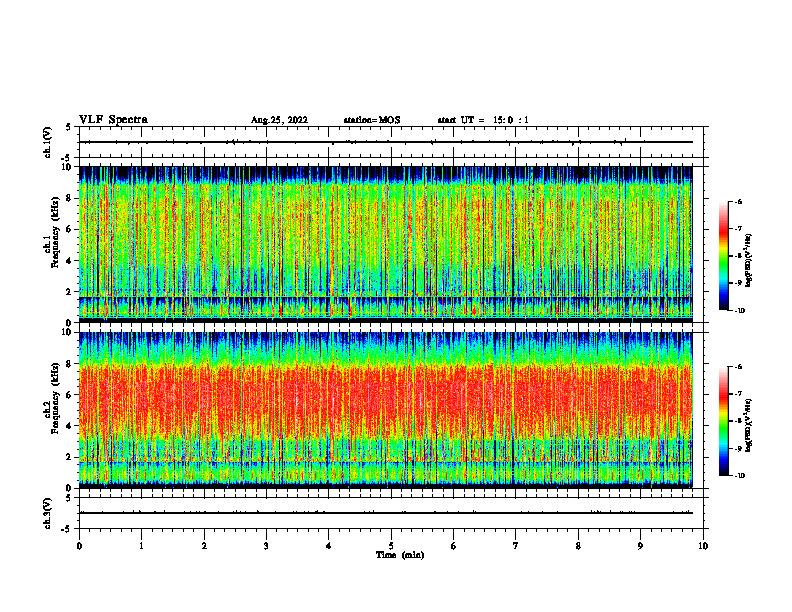Click the "-6" label on ch.1 color bar
The image size is (792, 612).
pyautogui.click(x=738, y=202)
